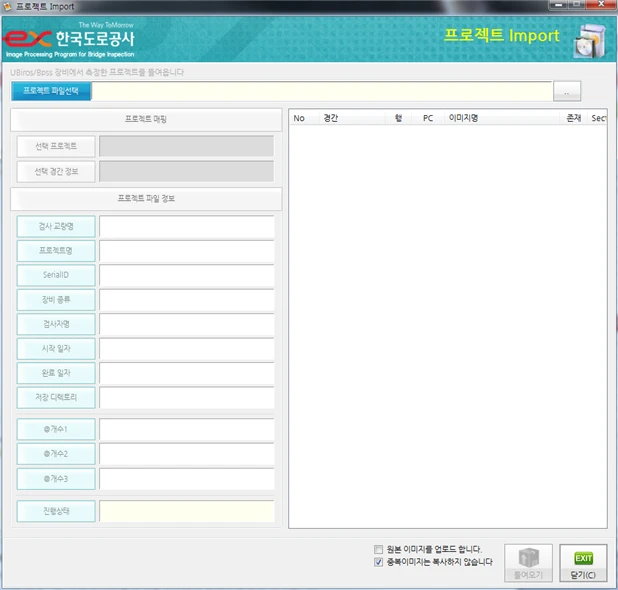Screen dimensions: 618x590
Task: Uncheck 중복이미지는 복사하지 않습니다 checkbox
Action: [378, 562]
